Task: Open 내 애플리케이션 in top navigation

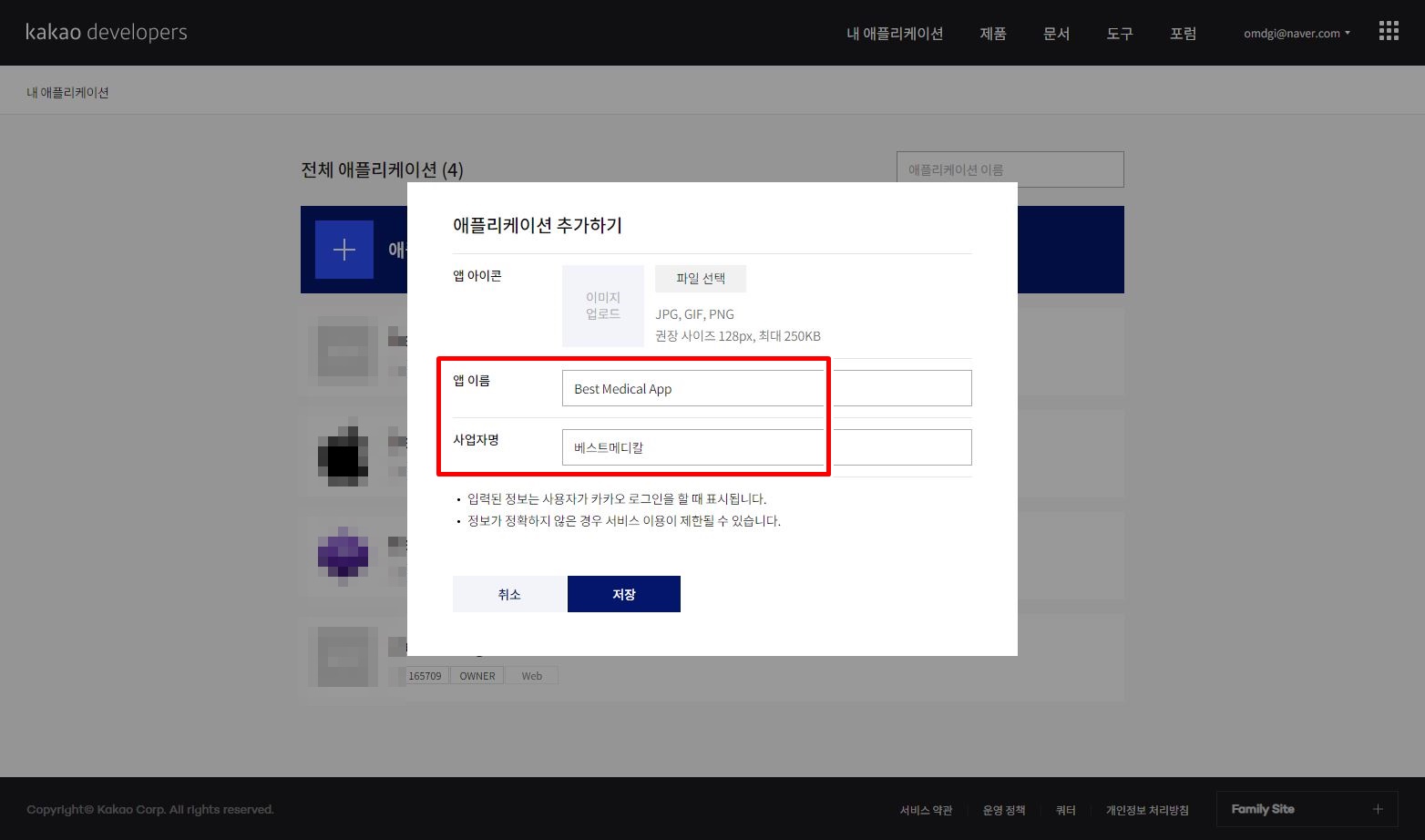Action: (x=895, y=34)
